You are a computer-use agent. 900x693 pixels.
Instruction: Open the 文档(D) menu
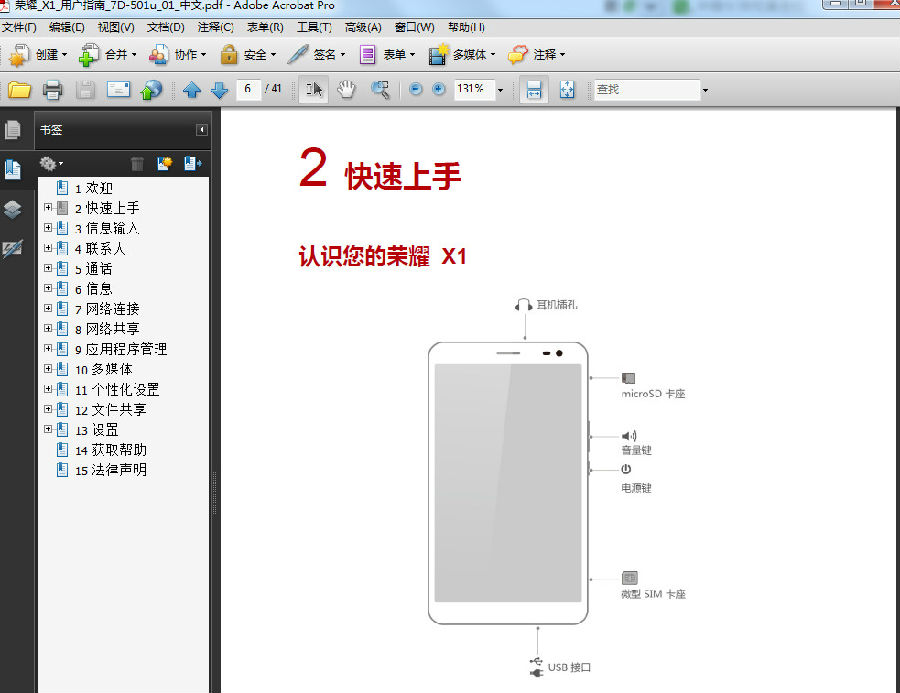(x=165, y=27)
